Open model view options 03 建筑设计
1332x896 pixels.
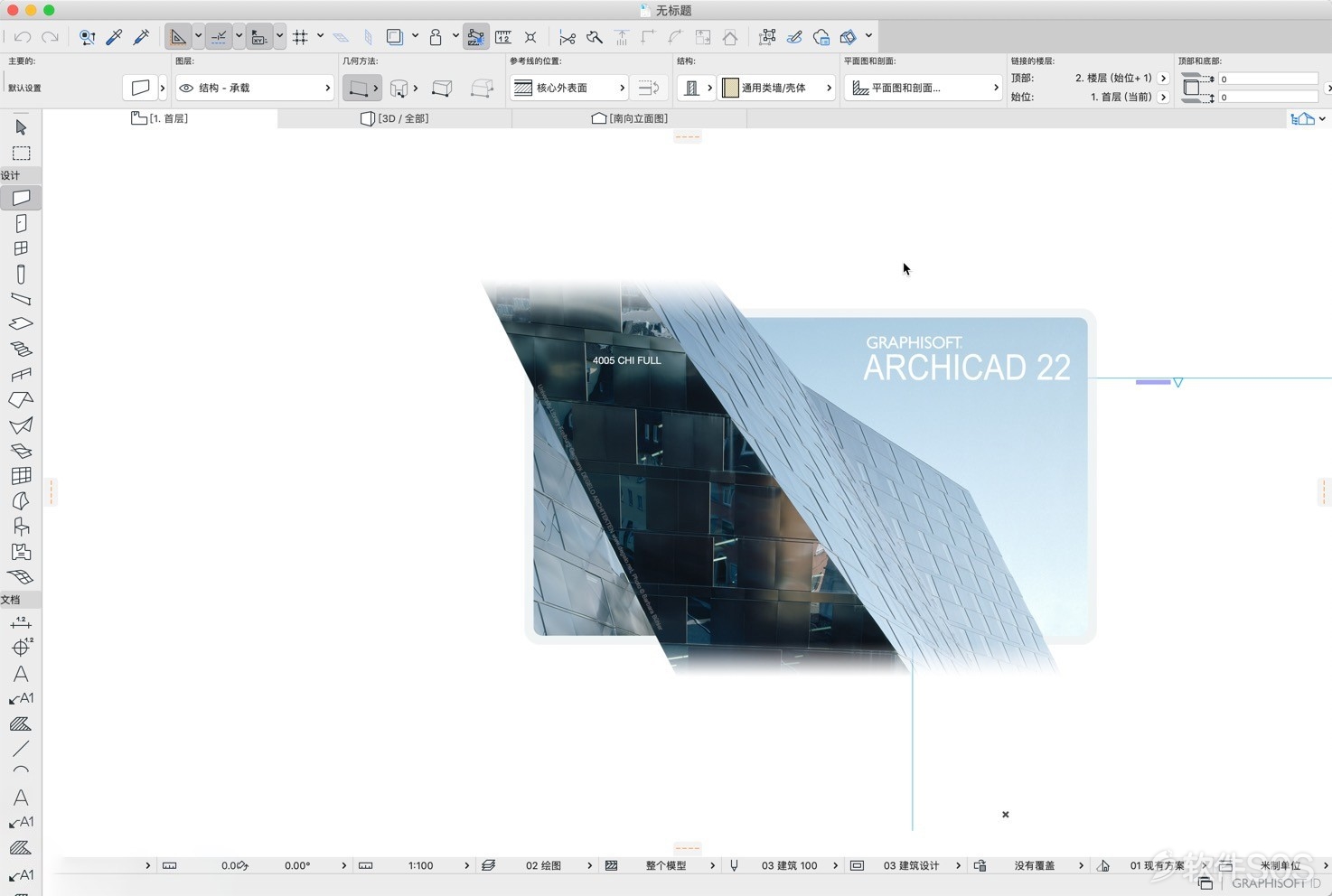coord(905,865)
